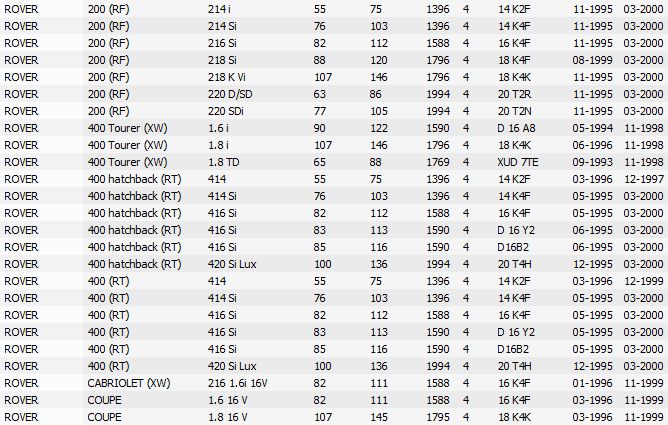
Task: Select engine code 20 T2N
Action: point(515,111)
